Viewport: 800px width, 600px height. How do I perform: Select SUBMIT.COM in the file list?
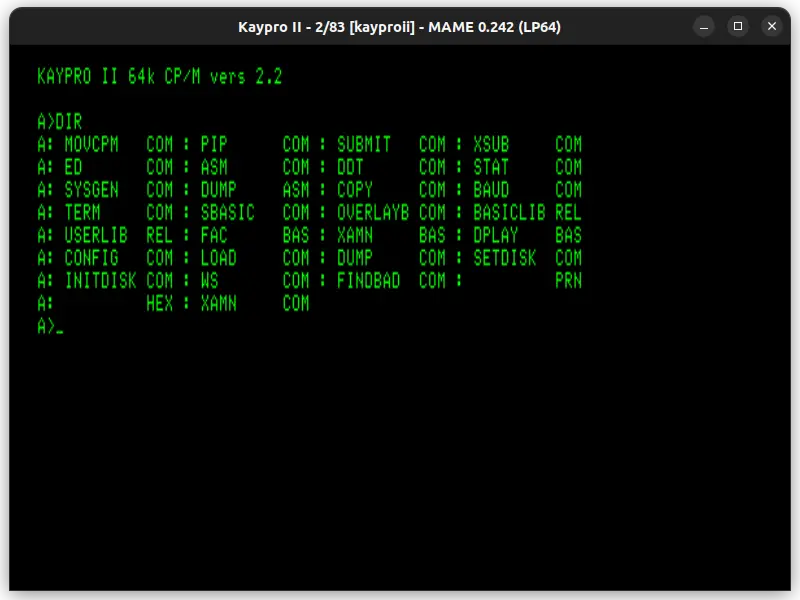[x=362, y=144]
